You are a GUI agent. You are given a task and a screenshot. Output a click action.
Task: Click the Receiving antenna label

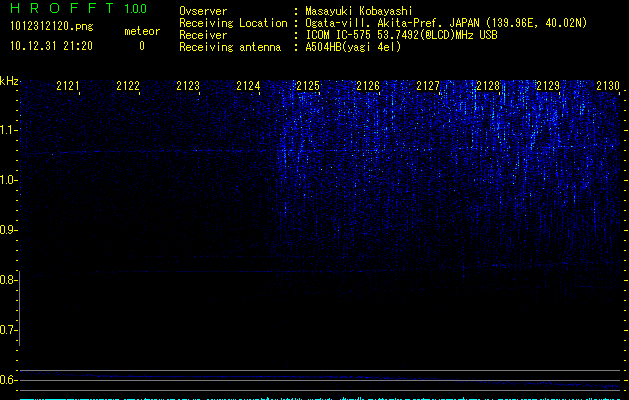(230, 47)
